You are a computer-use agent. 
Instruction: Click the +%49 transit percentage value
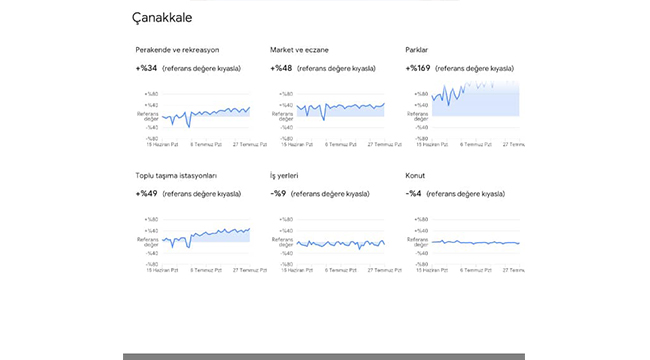tap(146, 194)
